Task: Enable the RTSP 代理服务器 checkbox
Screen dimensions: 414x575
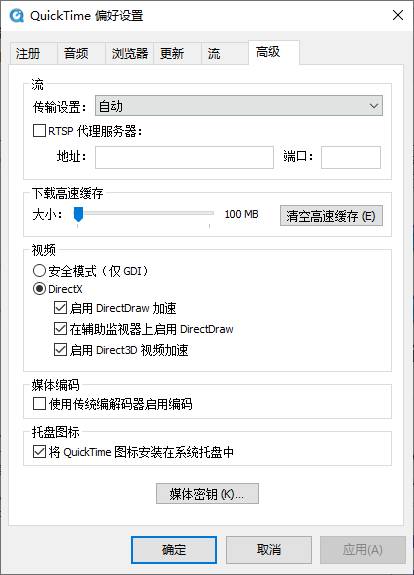Action: (x=39, y=131)
